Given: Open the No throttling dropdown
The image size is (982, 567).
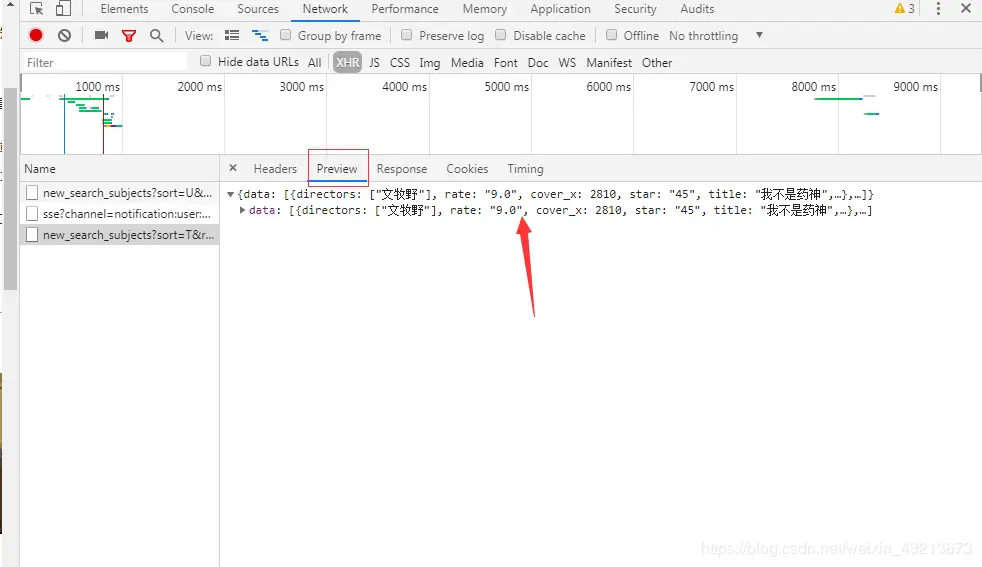Looking at the screenshot, I should (716, 36).
